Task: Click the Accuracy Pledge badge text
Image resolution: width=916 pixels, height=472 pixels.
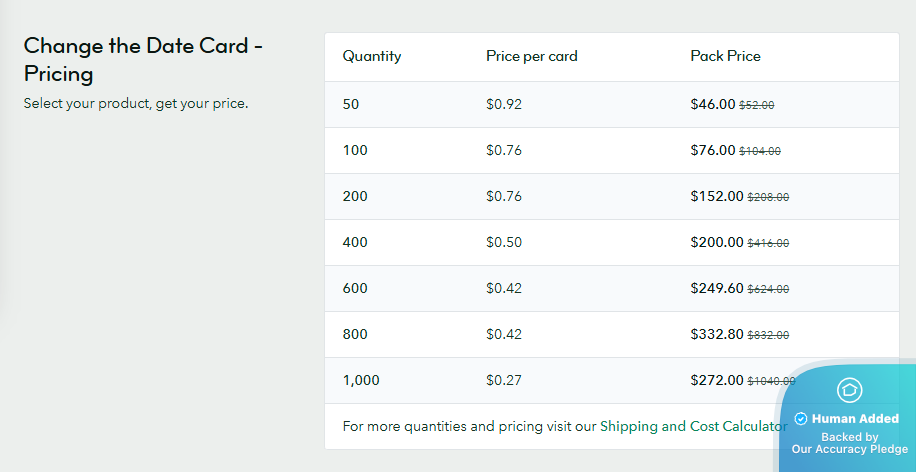Action: pyautogui.click(x=849, y=443)
